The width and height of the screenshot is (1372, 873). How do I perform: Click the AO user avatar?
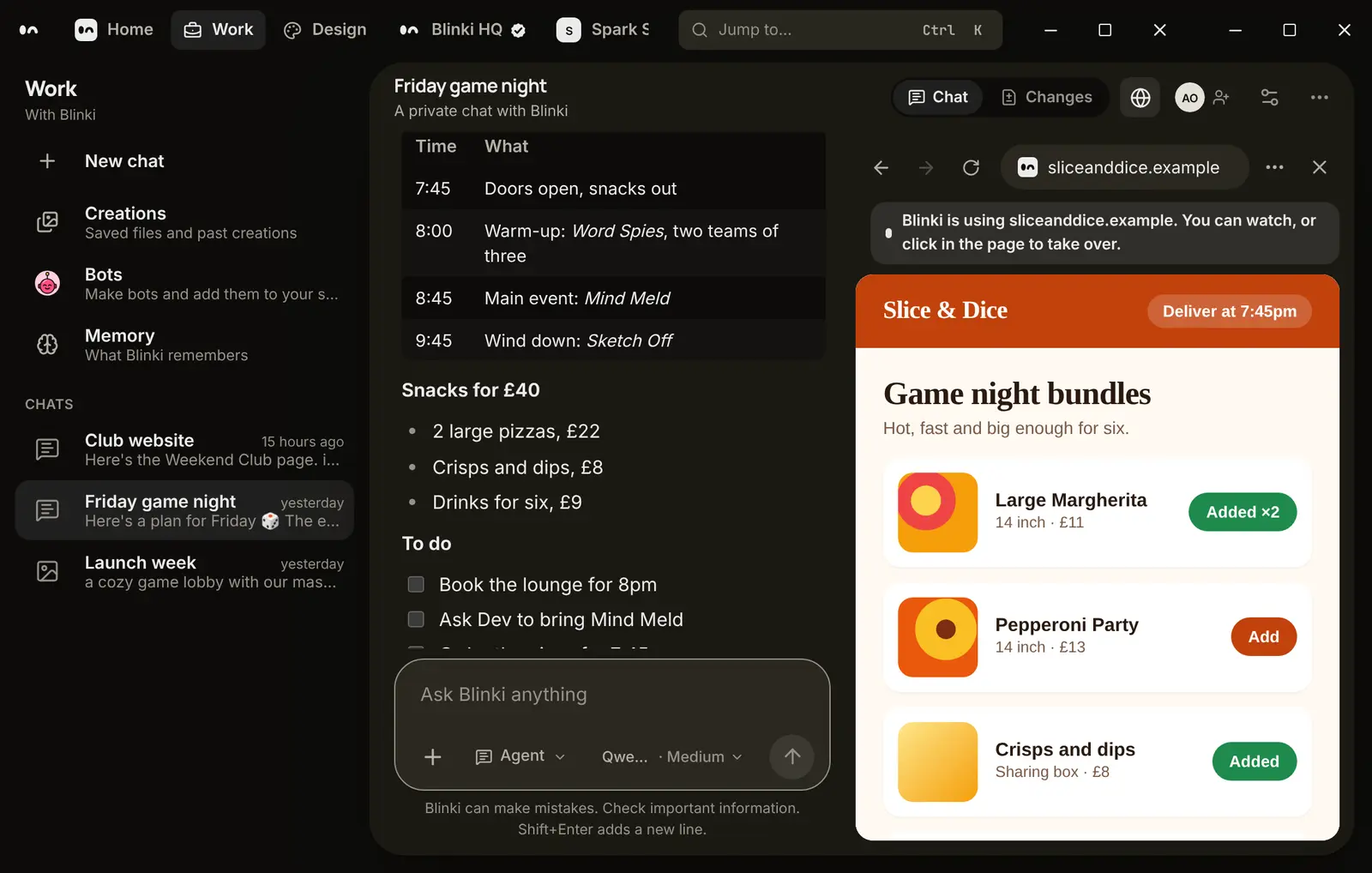pyautogui.click(x=1189, y=98)
